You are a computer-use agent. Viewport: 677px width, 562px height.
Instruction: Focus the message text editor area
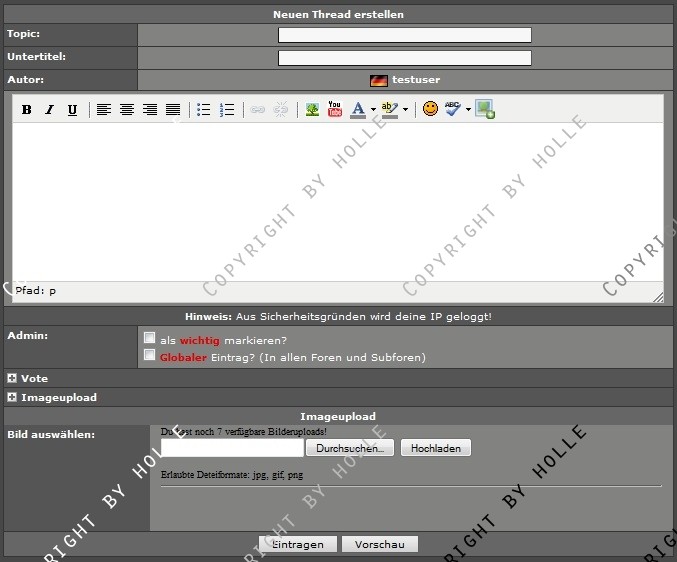click(338, 202)
